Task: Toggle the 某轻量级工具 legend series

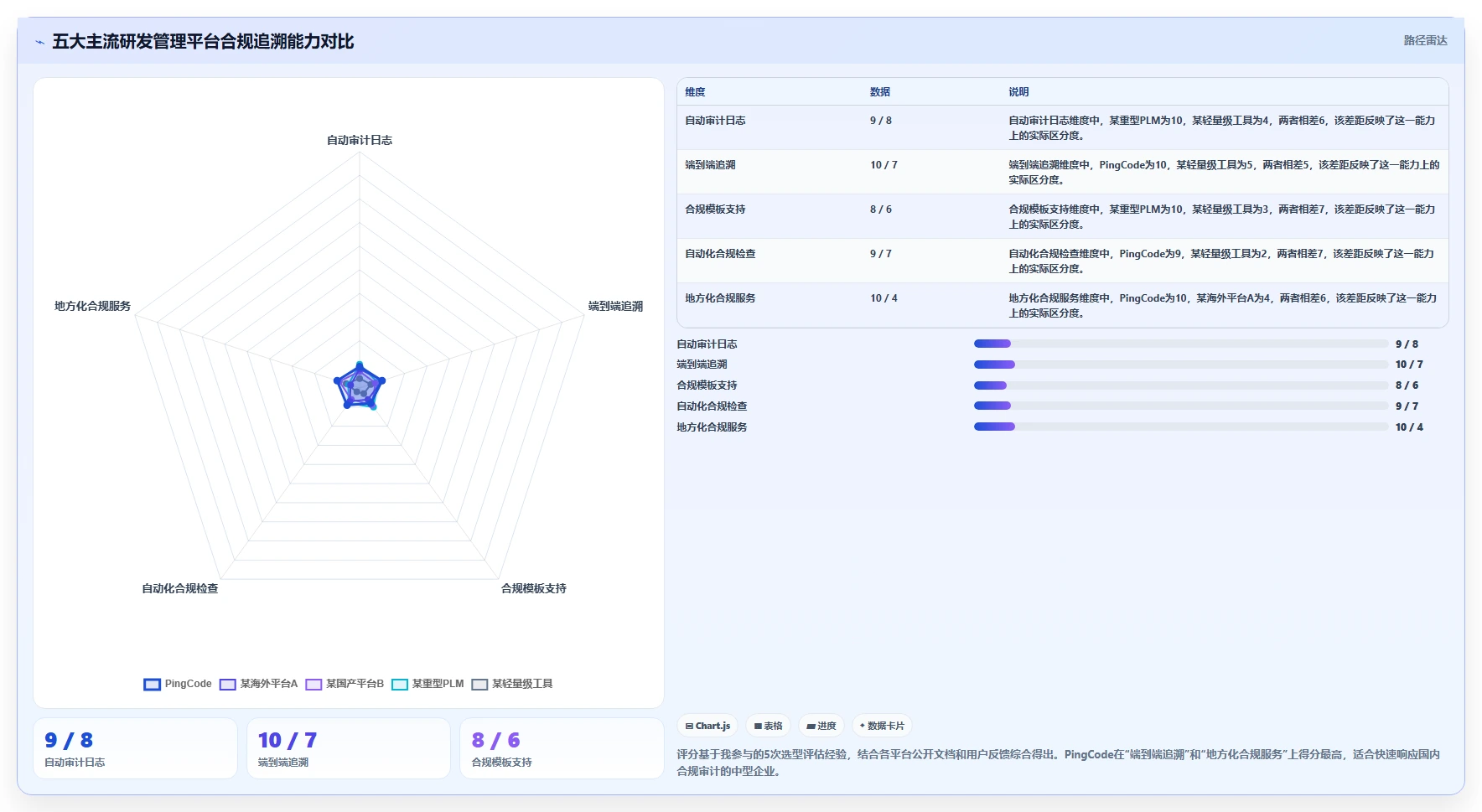Action: point(512,684)
